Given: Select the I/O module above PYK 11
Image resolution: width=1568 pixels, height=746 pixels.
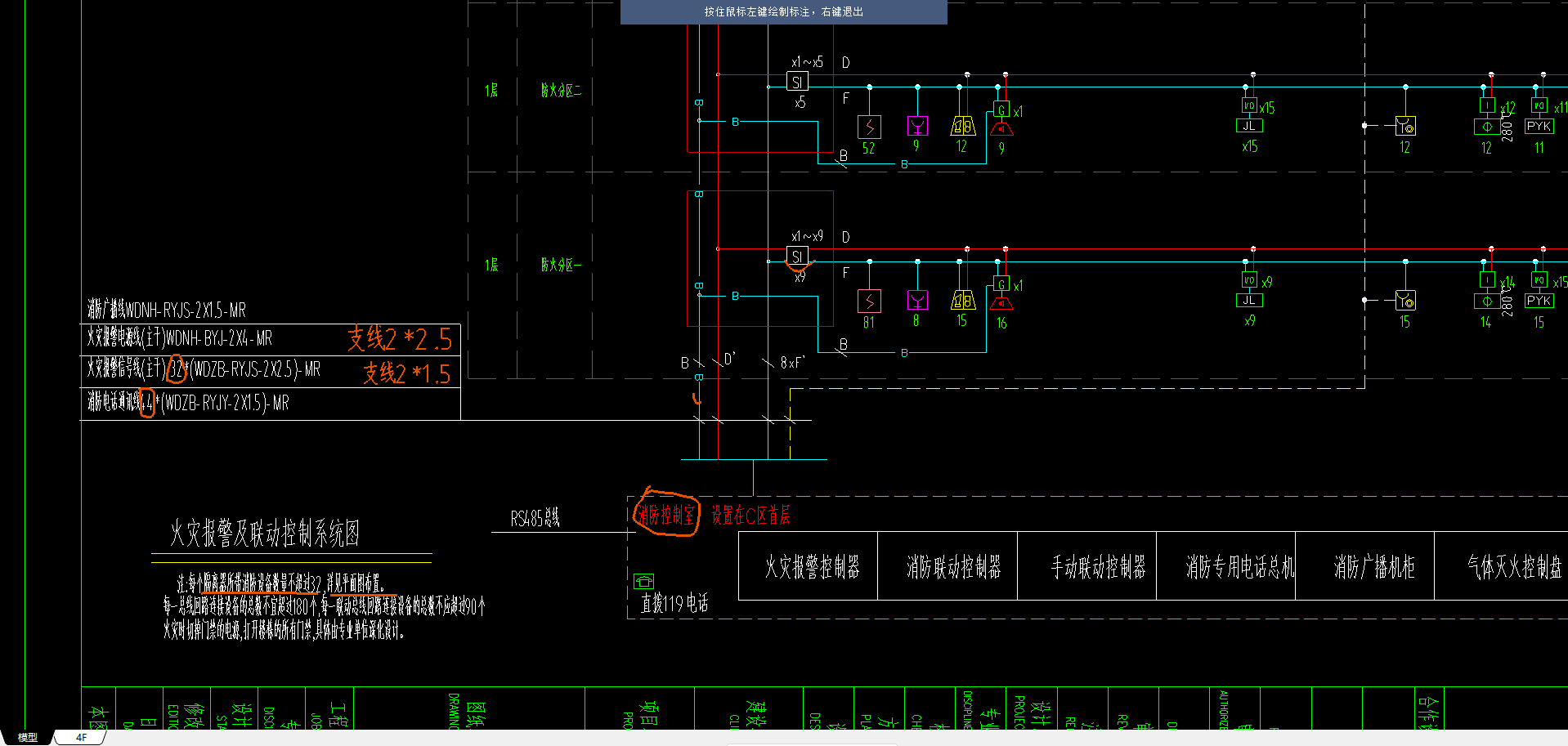Looking at the screenshot, I should [x=1539, y=105].
